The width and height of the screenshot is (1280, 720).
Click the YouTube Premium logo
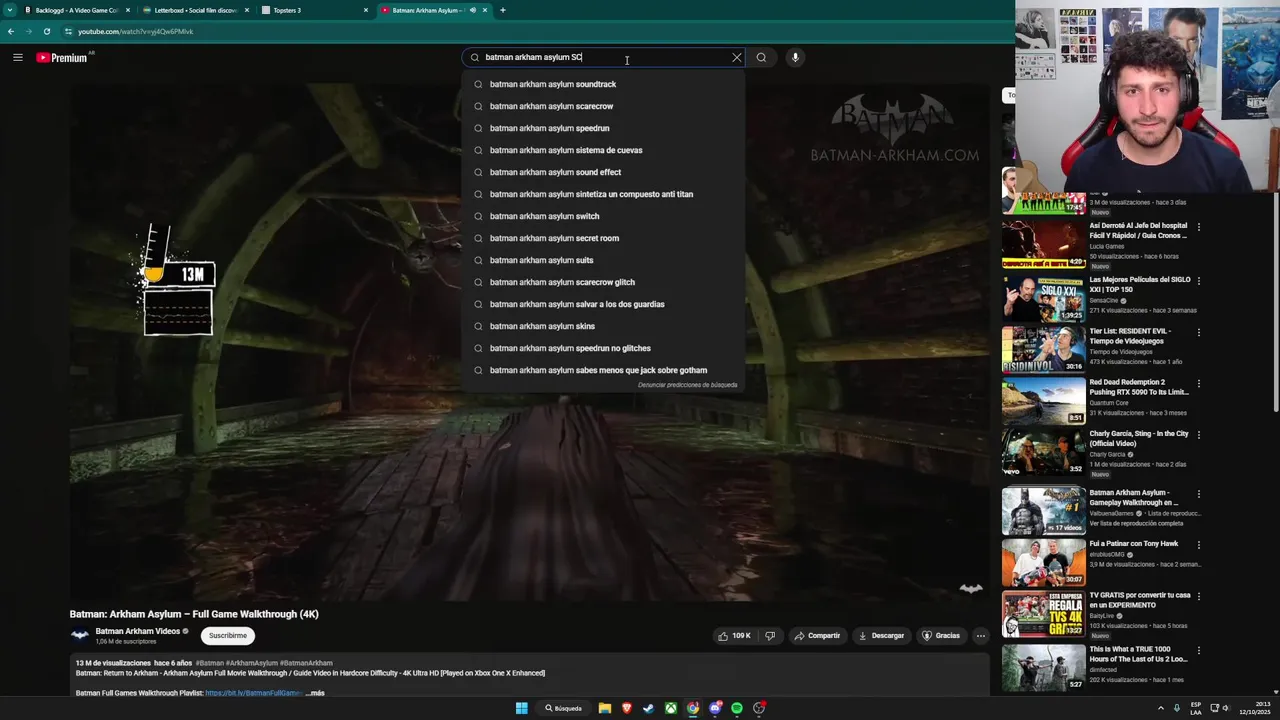coord(62,58)
